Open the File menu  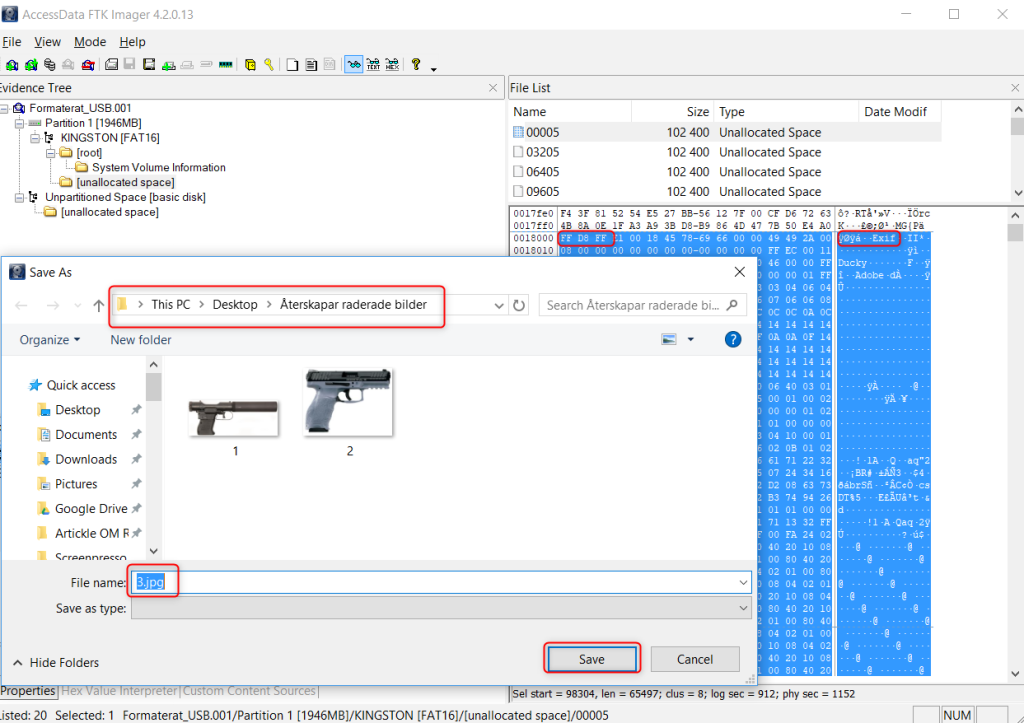tap(12, 42)
